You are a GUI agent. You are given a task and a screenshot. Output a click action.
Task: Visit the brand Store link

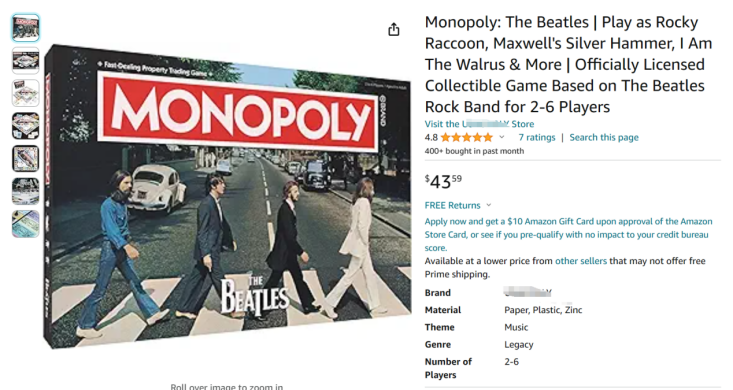[x=479, y=124]
